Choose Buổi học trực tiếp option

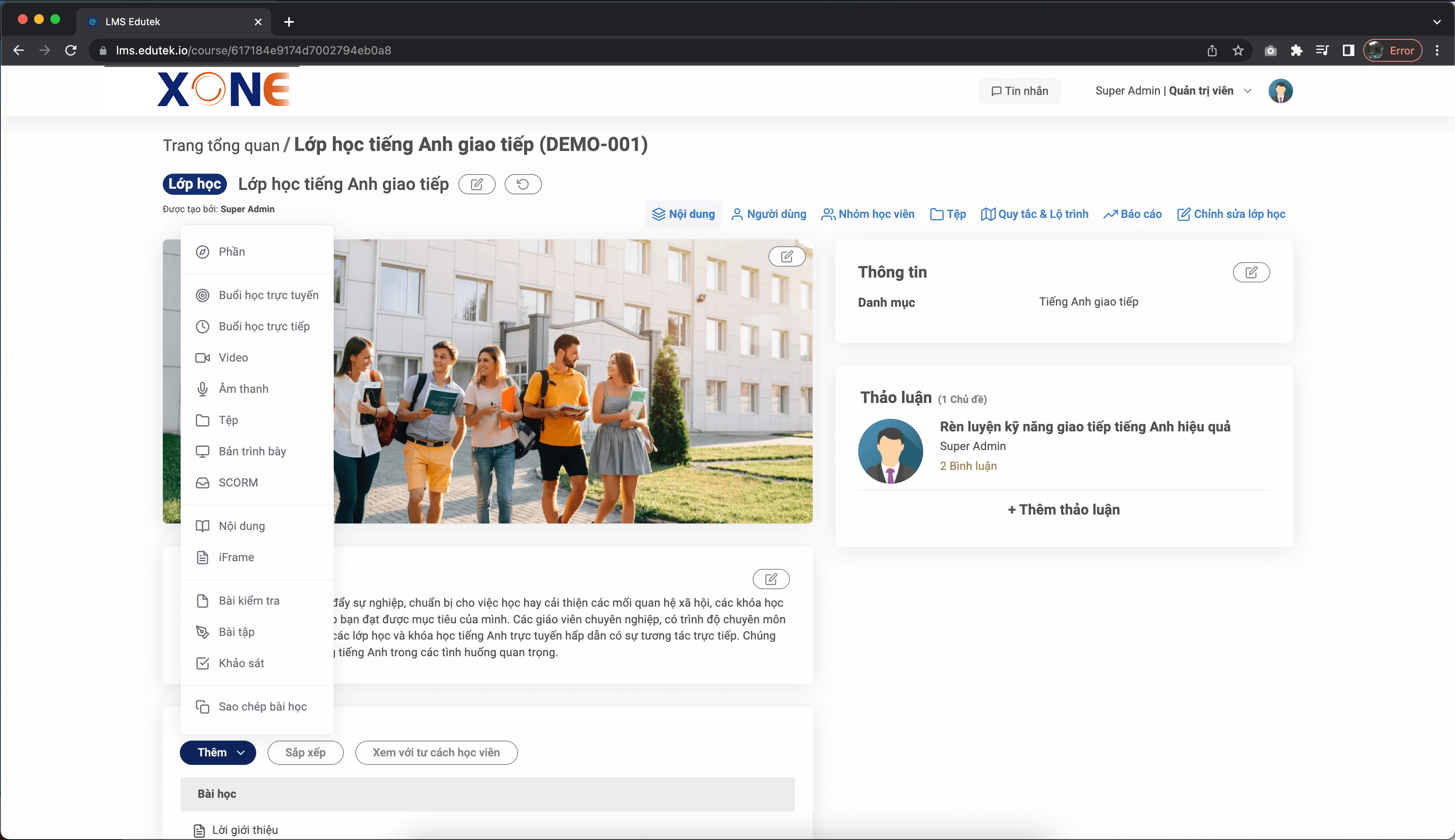(257, 326)
